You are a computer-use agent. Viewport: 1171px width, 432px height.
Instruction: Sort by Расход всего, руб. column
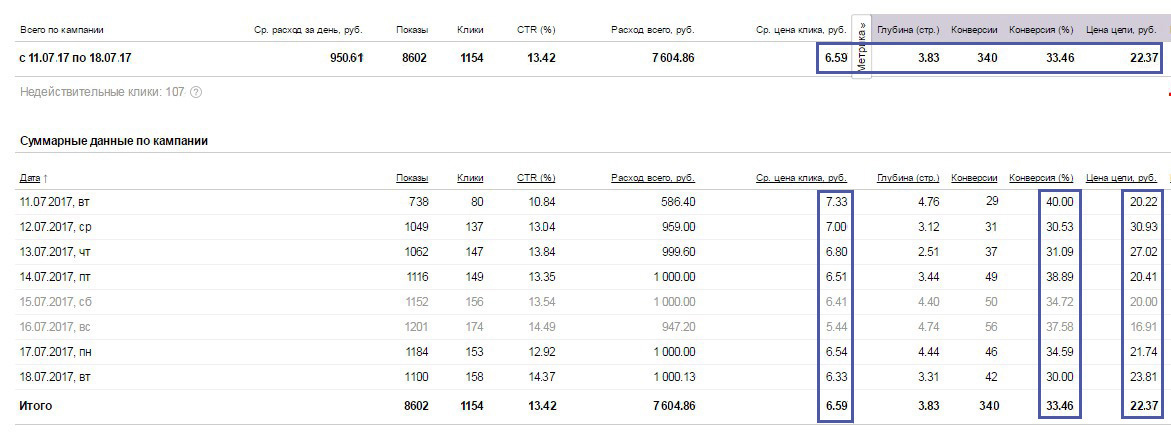tap(652, 178)
